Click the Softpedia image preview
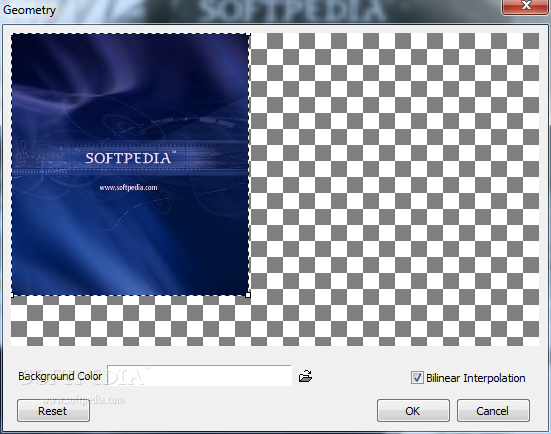The width and height of the screenshot is (551, 434). [130, 164]
